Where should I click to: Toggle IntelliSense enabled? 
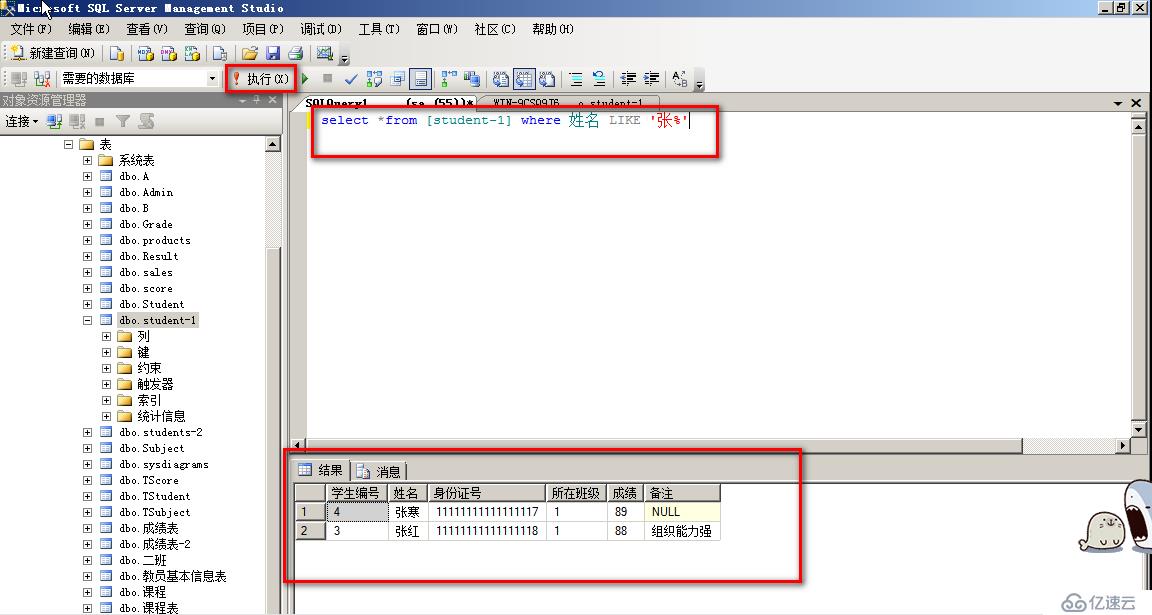420,79
